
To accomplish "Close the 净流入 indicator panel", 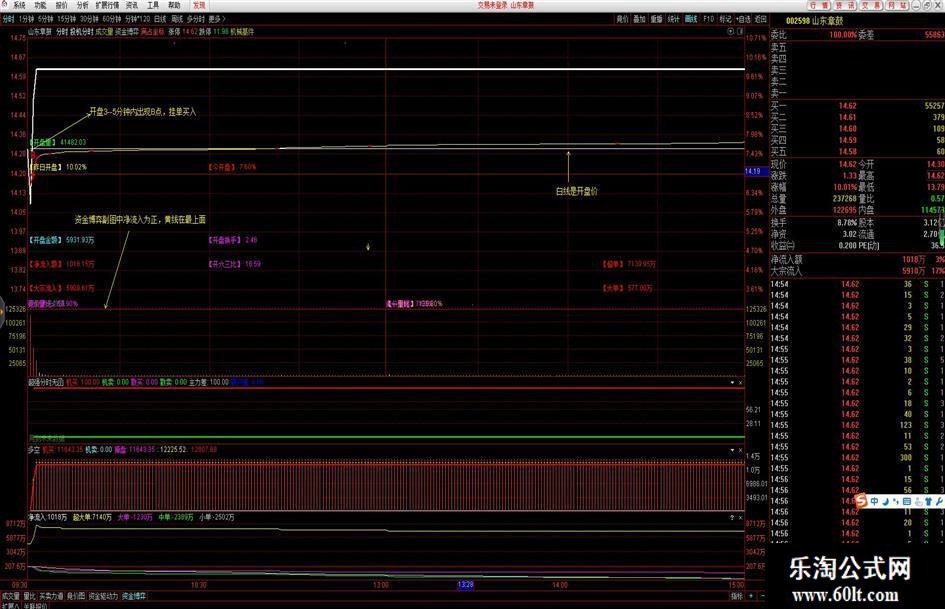I will pyautogui.click(x=741, y=517).
